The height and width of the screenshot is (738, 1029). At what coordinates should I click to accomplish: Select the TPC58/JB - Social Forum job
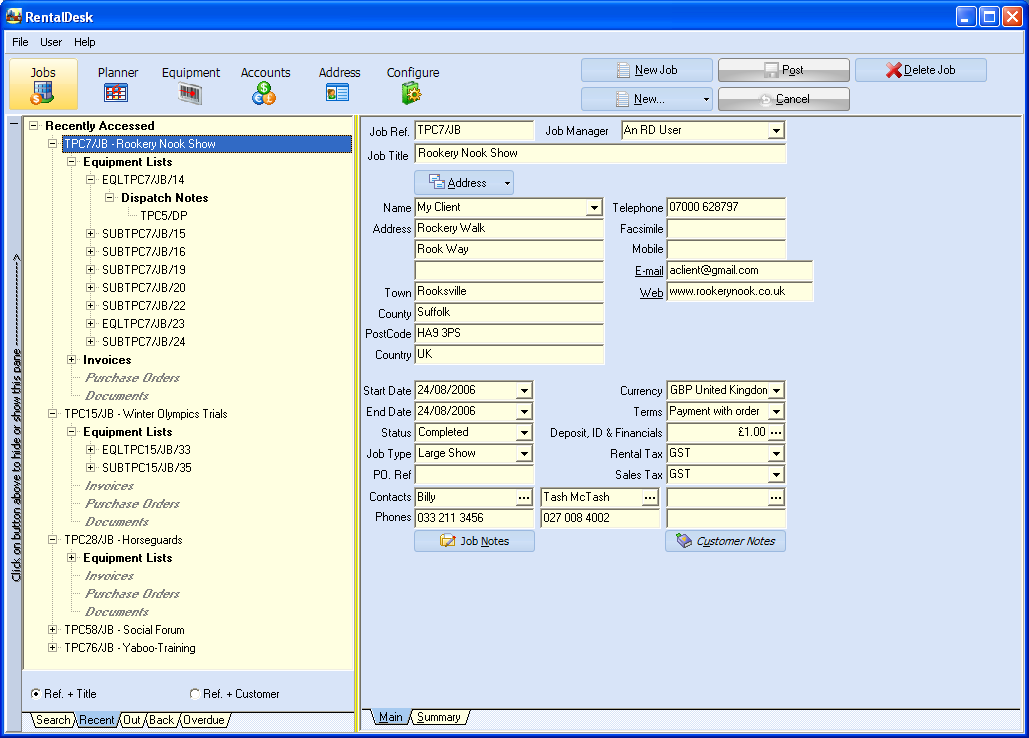point(124,630)
